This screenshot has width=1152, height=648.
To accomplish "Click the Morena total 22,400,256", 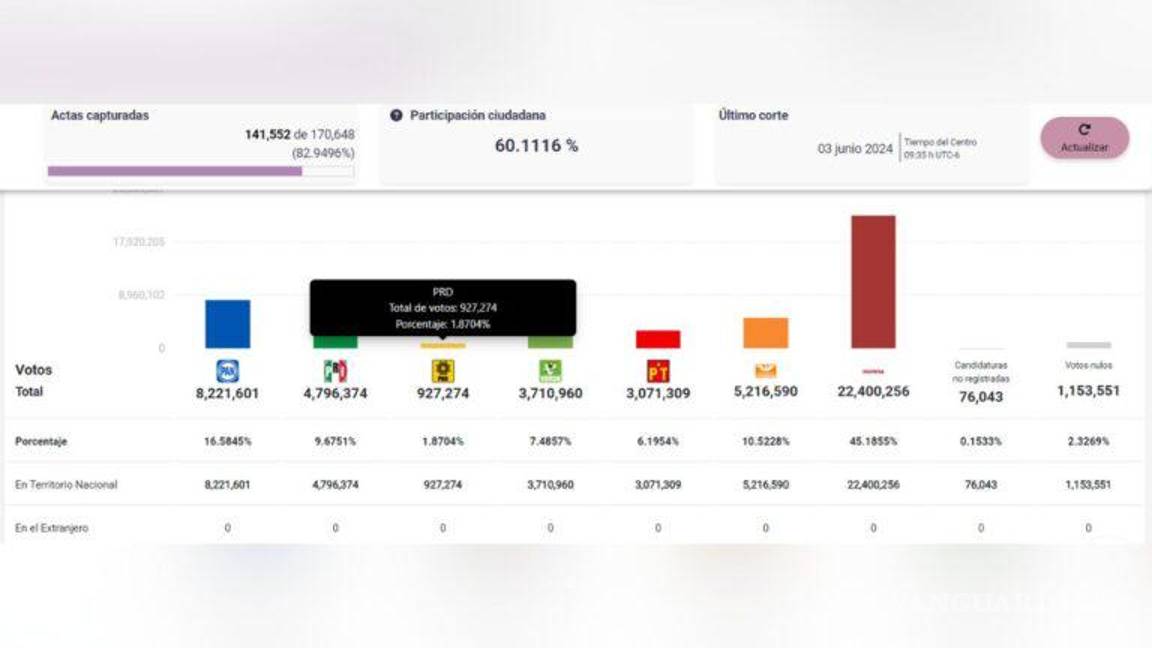I will point(873,392).
